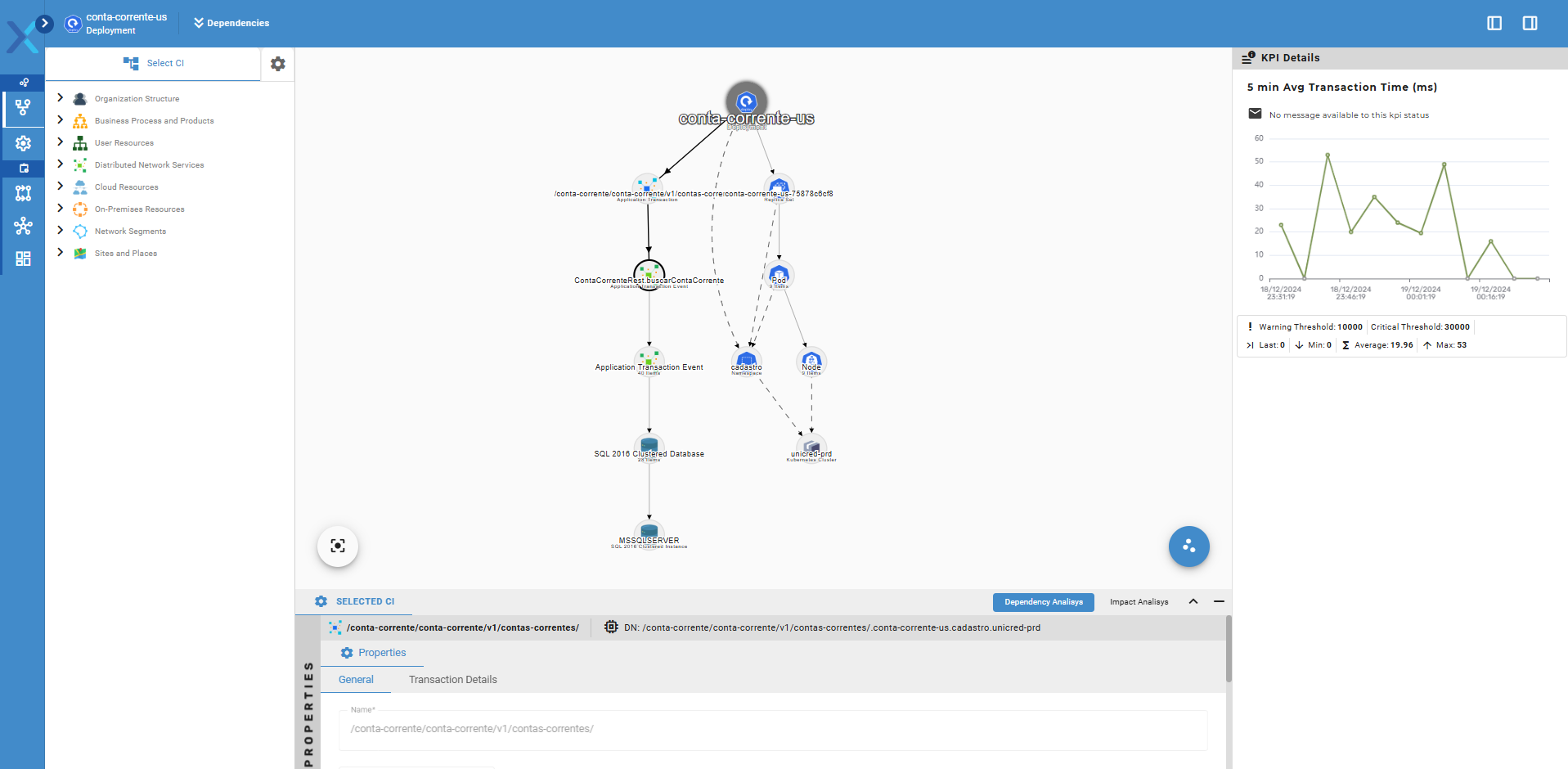
Task: Toggle the right panel layout icon
Action: [x=1530, y=23]
